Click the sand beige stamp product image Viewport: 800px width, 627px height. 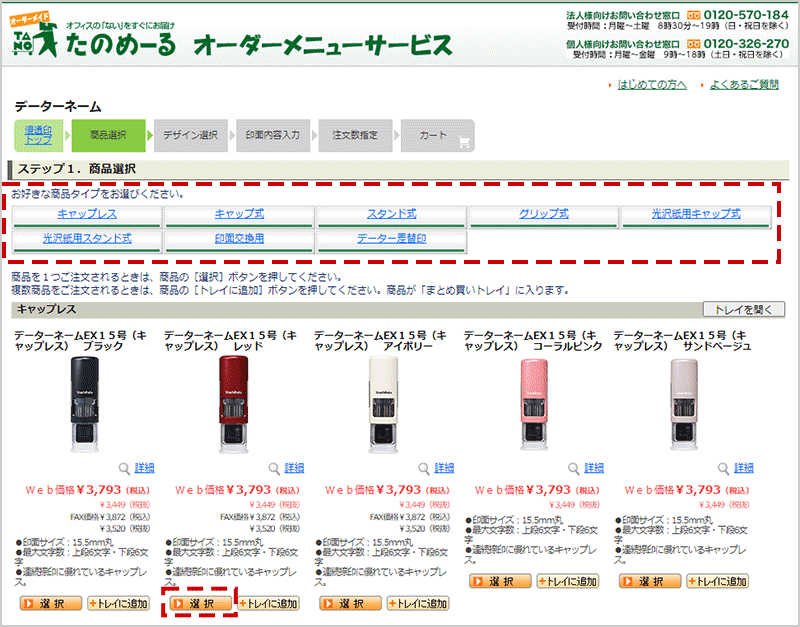684,405
